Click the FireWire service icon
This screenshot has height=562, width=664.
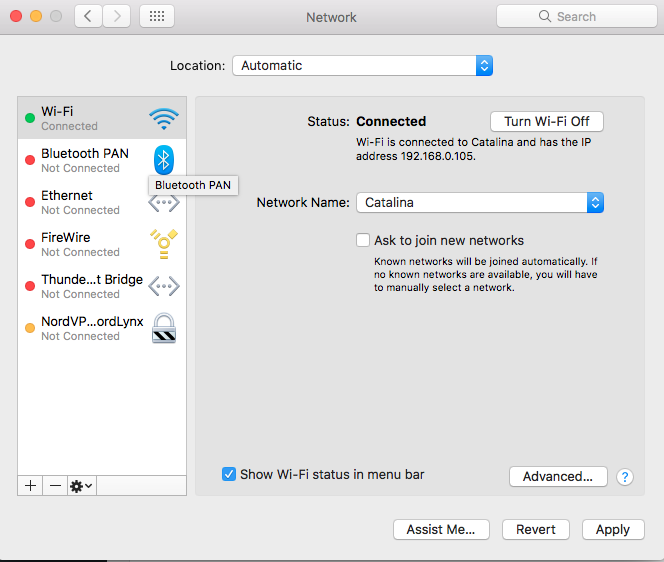point(163,244)
